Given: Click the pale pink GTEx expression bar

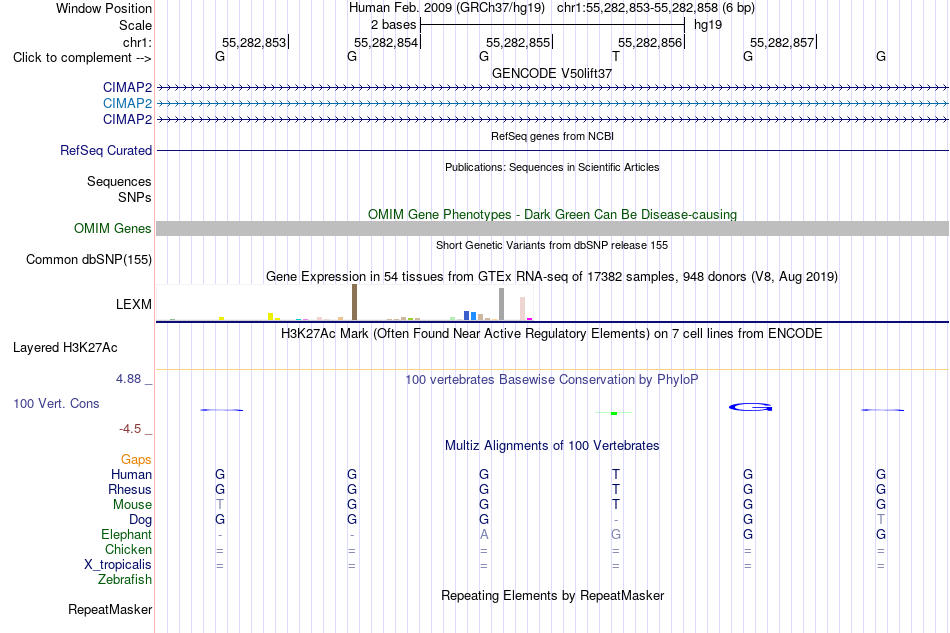Looking at the screenshot, I should pyautogui.click(x=522, y=308).
